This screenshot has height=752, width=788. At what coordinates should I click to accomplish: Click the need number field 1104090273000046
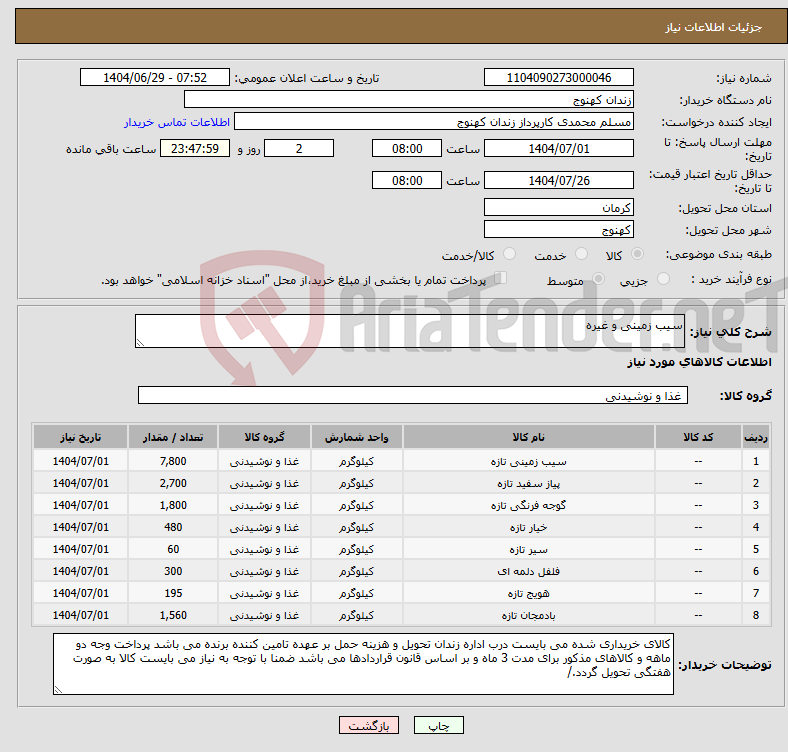[558, 77]
